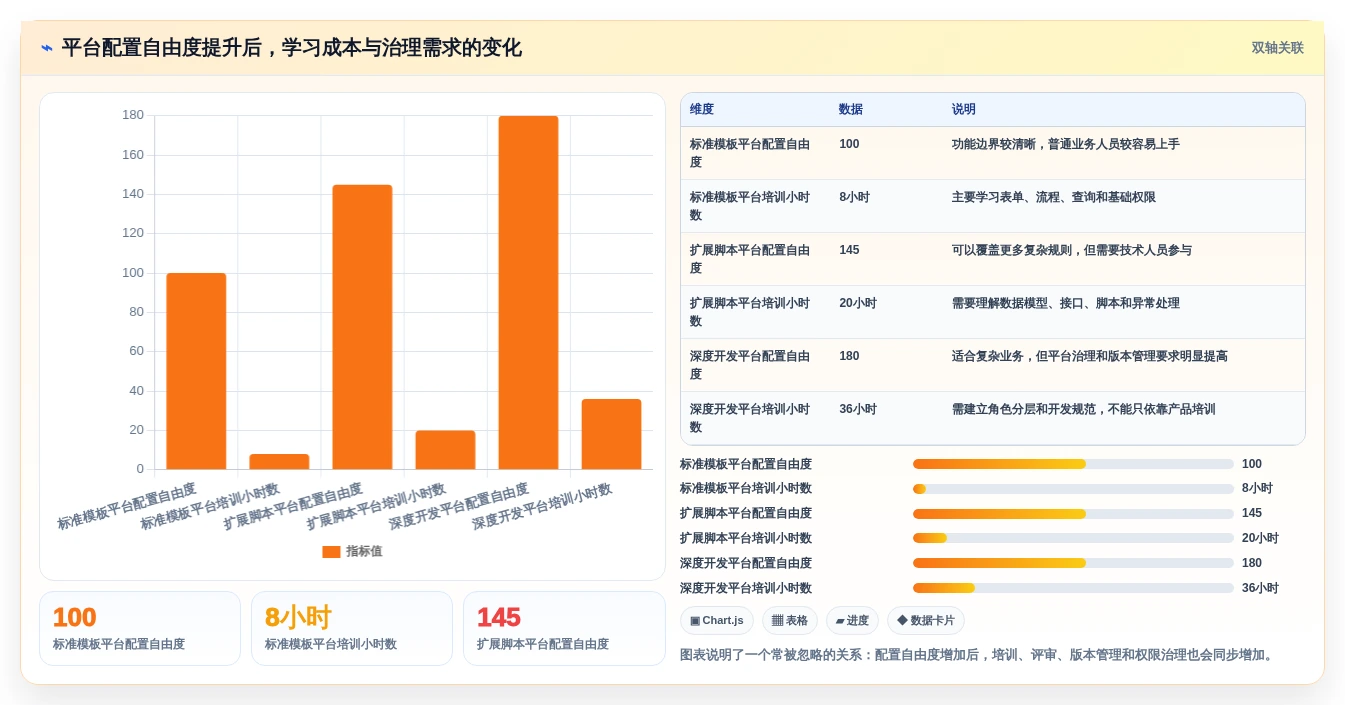
Task: Click the 说明 column header
Action: click(964, 109)
